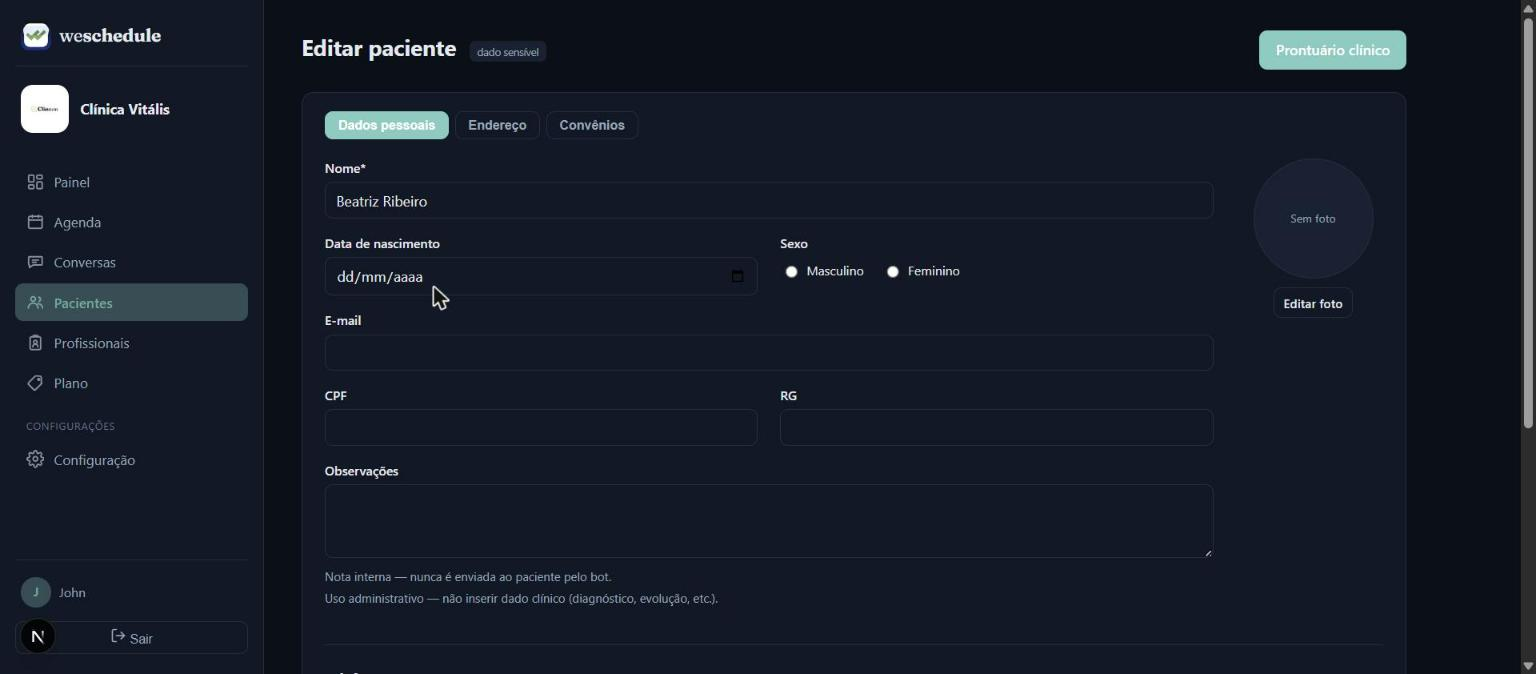Click the weschedule logo icon

point(36,36)
